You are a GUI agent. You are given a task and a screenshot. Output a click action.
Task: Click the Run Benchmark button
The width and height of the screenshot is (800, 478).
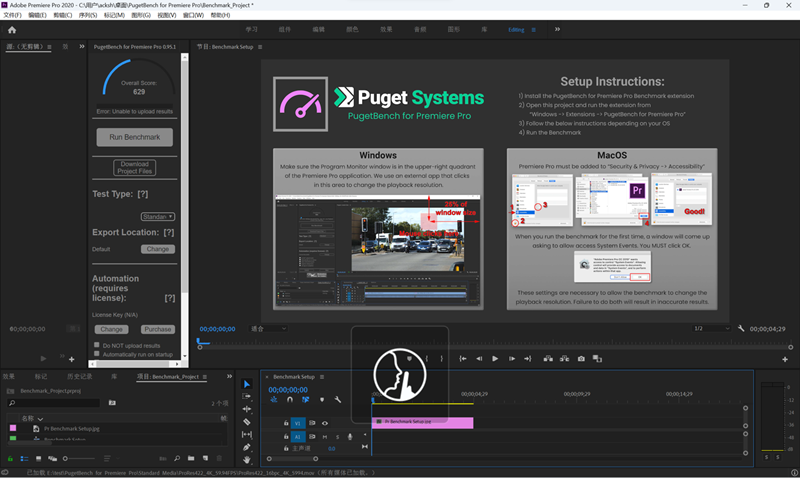click(135, 137)
